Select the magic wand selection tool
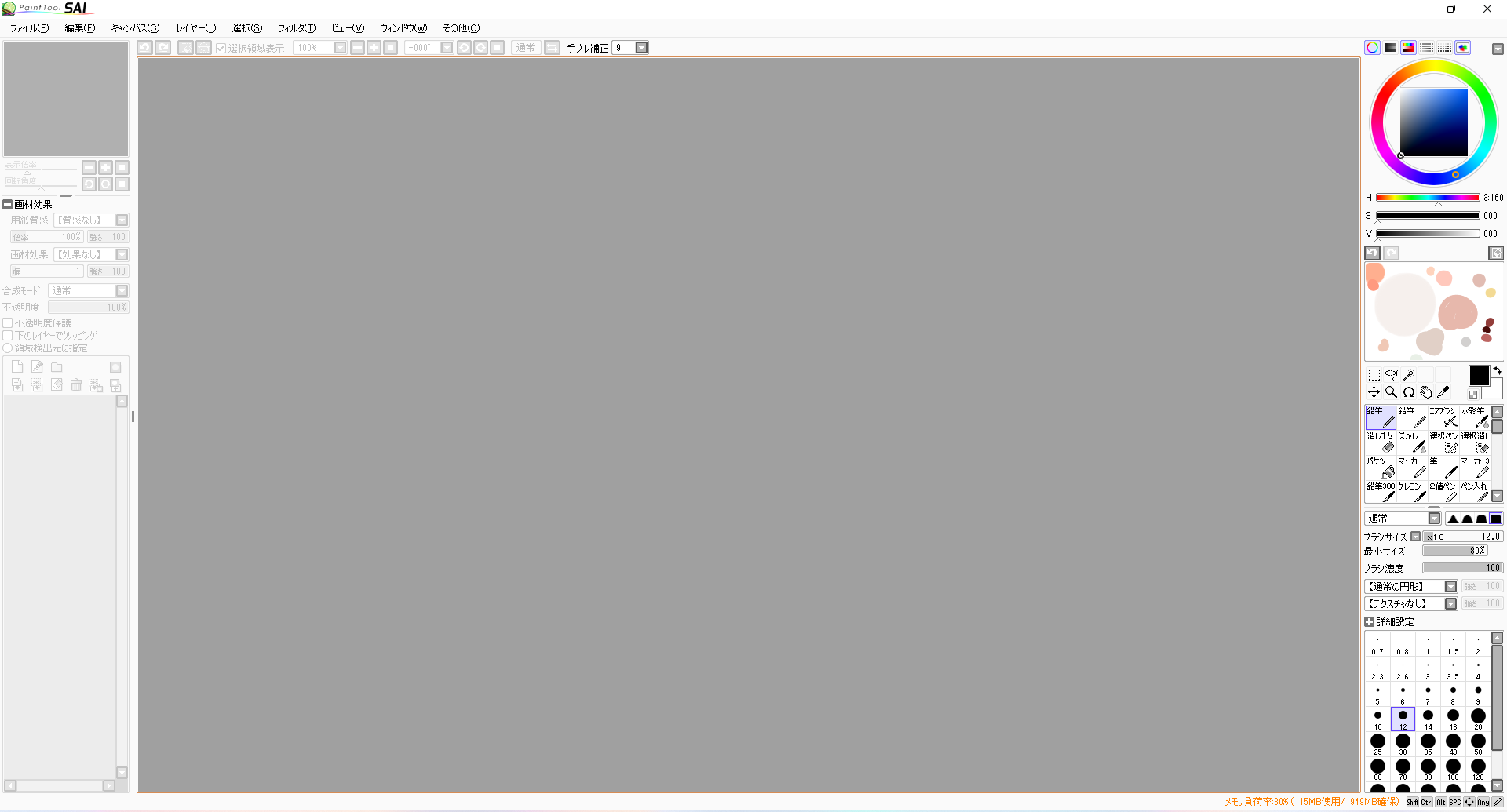1507x812 pixels. click(x=1408, y=375)
